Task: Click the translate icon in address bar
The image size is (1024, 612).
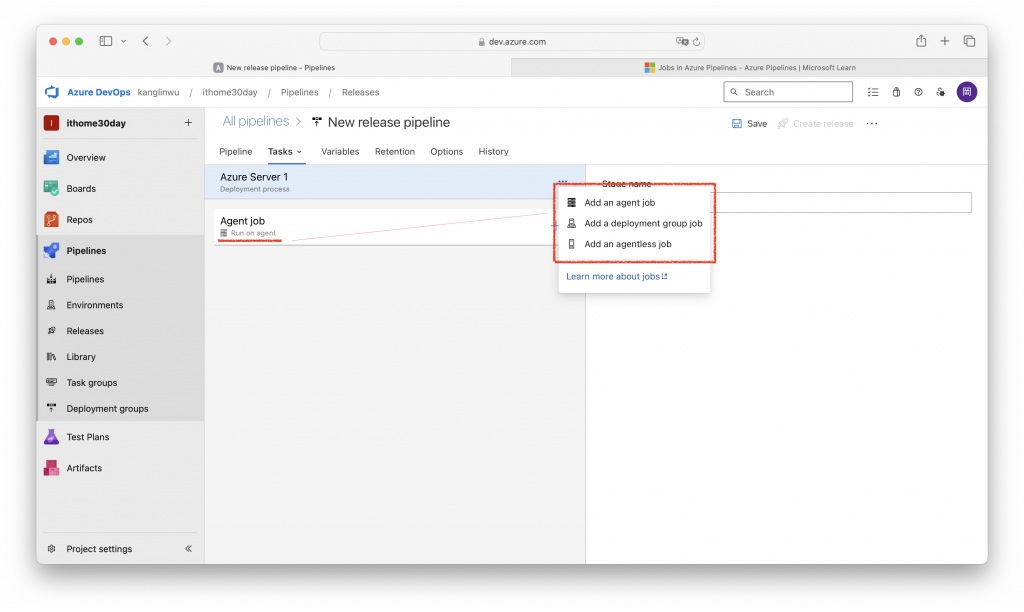Action: click(682, 41)
